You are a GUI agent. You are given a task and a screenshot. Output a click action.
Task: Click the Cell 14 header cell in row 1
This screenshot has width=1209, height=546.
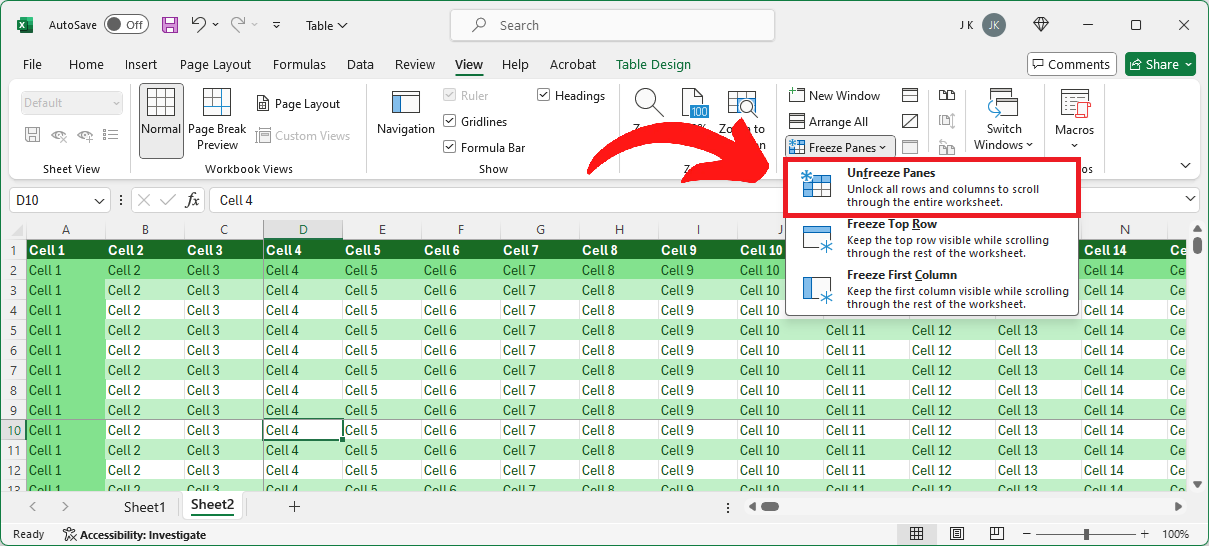pos(1124,250)
